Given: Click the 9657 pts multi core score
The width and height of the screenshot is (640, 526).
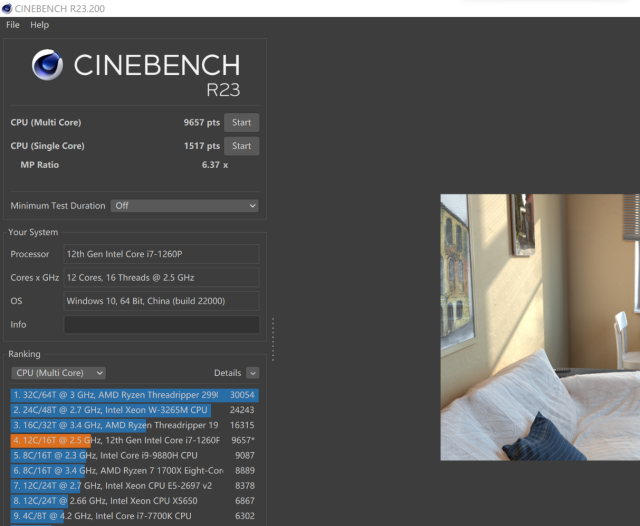Looking at the screenshot, I should point(202,122).
